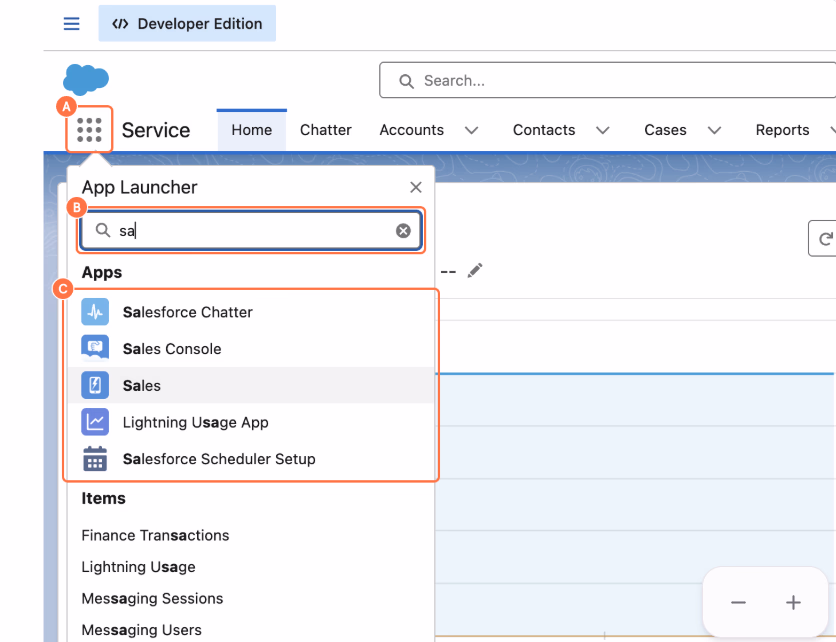Click the pencil edit icon
Viewport: 836px width, 642px height.
[x=475, y=271]
